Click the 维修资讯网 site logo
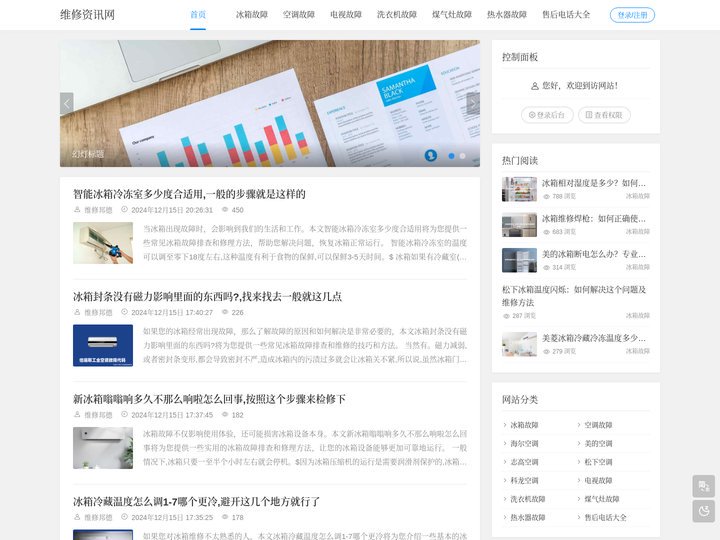Screen dimensions: 720x540 click(87, 15)
